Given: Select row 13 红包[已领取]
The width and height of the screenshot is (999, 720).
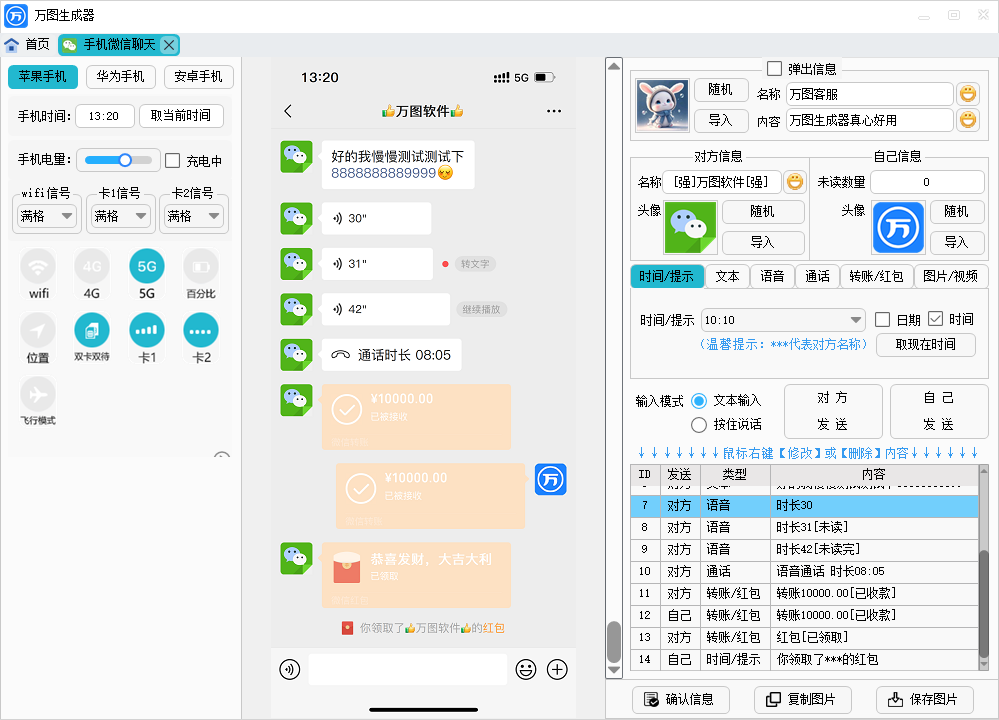Looking at the screenshot, I should [805, 637].
